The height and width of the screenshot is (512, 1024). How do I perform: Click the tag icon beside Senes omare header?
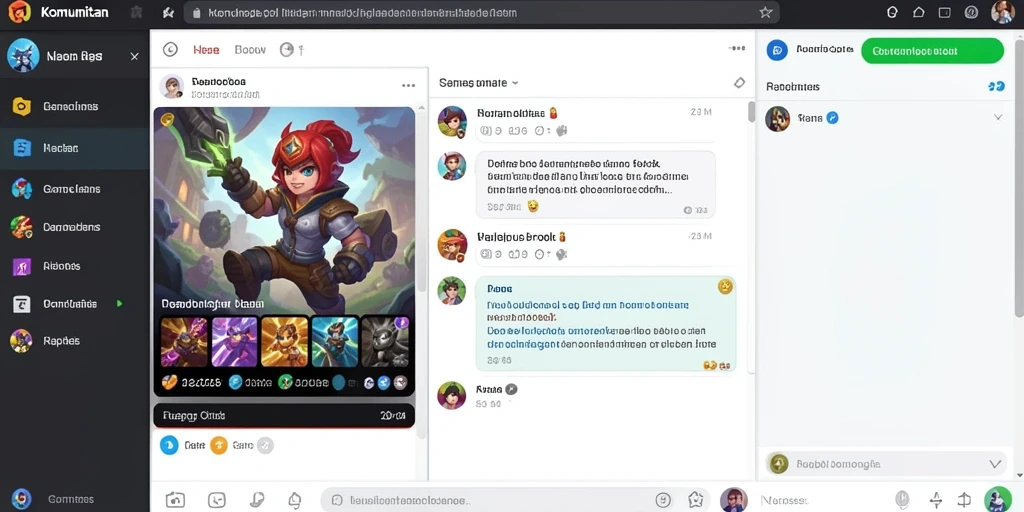click(739, 82)
